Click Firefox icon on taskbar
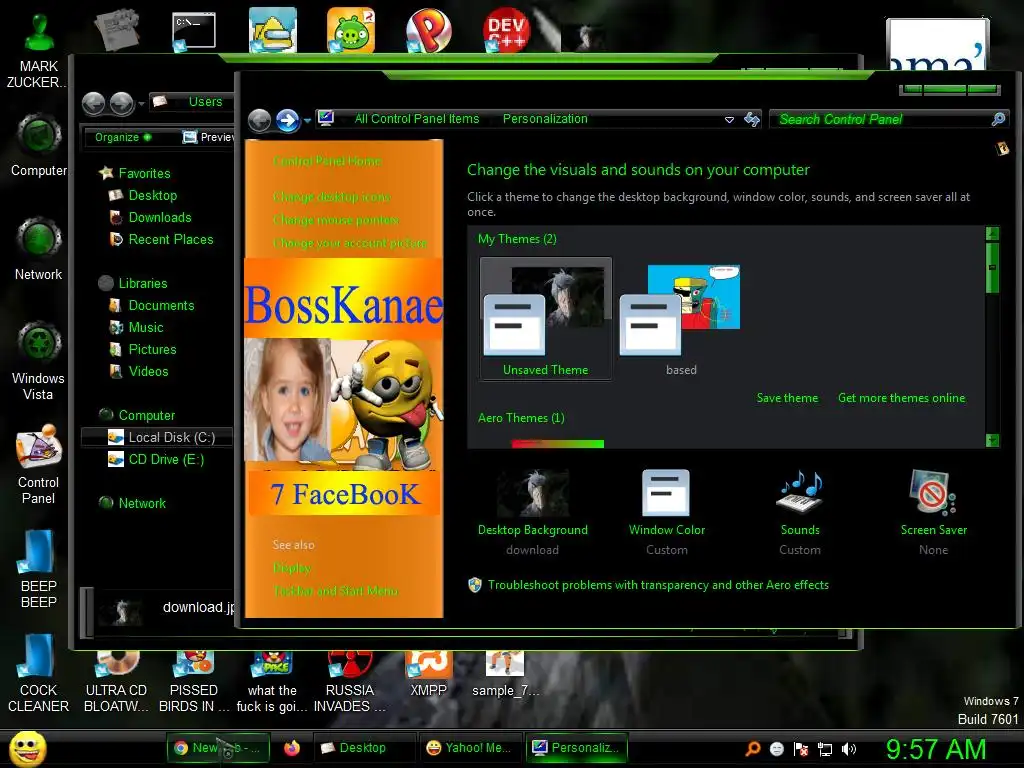 pyautogui.click(x=291, y=748)
